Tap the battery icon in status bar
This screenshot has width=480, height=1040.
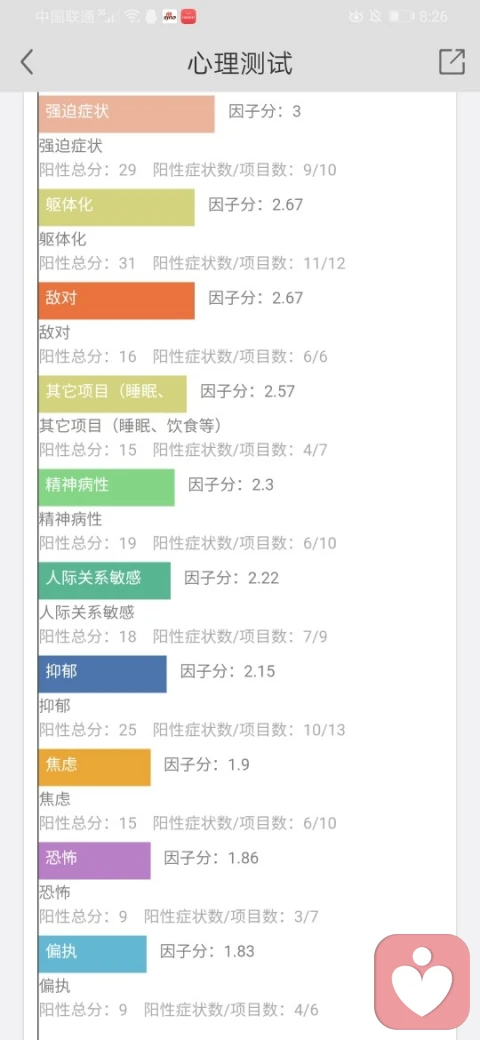(401, 17)
